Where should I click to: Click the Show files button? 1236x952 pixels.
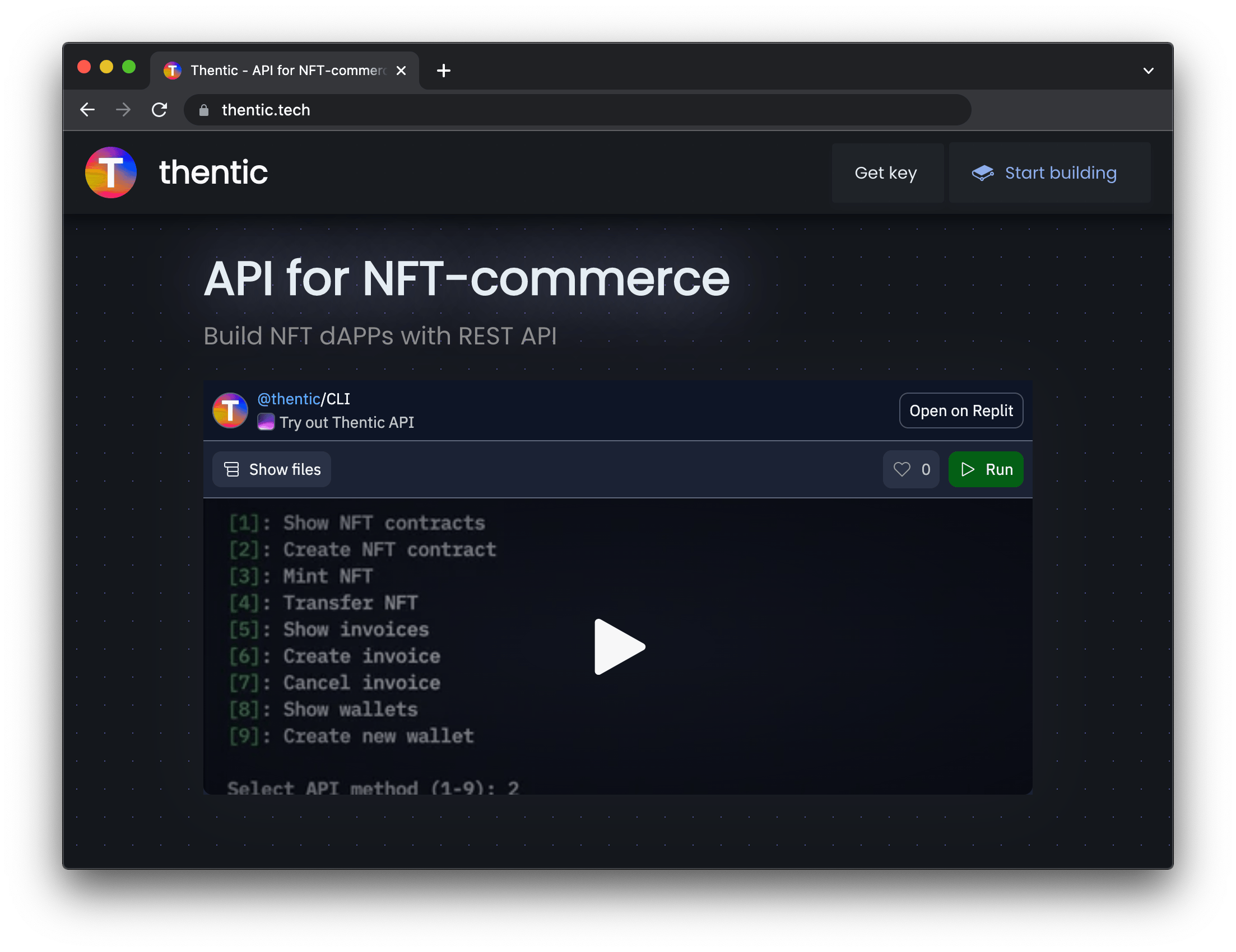coord(272,469)
